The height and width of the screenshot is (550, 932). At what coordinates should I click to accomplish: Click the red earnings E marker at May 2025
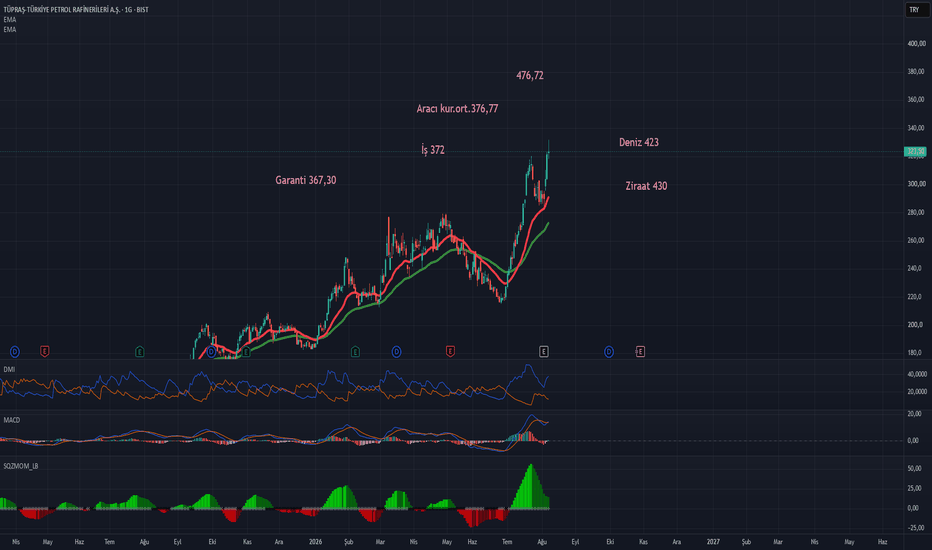[45, 351]
